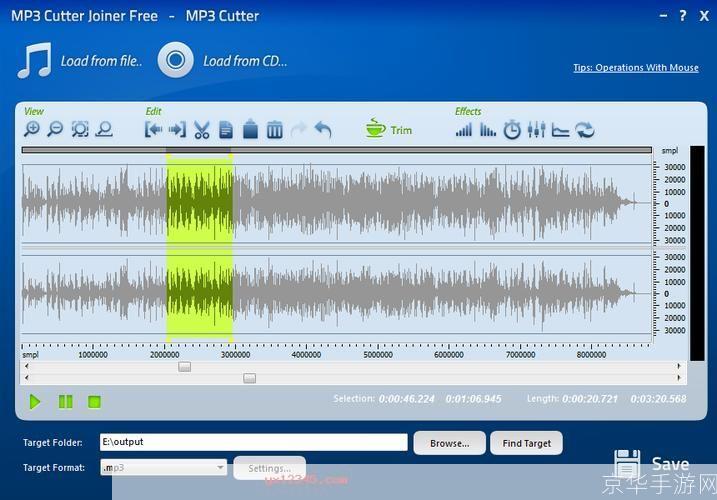Zoom out the waveform view
The image size is (717, 500).
(x=55, y=130)
